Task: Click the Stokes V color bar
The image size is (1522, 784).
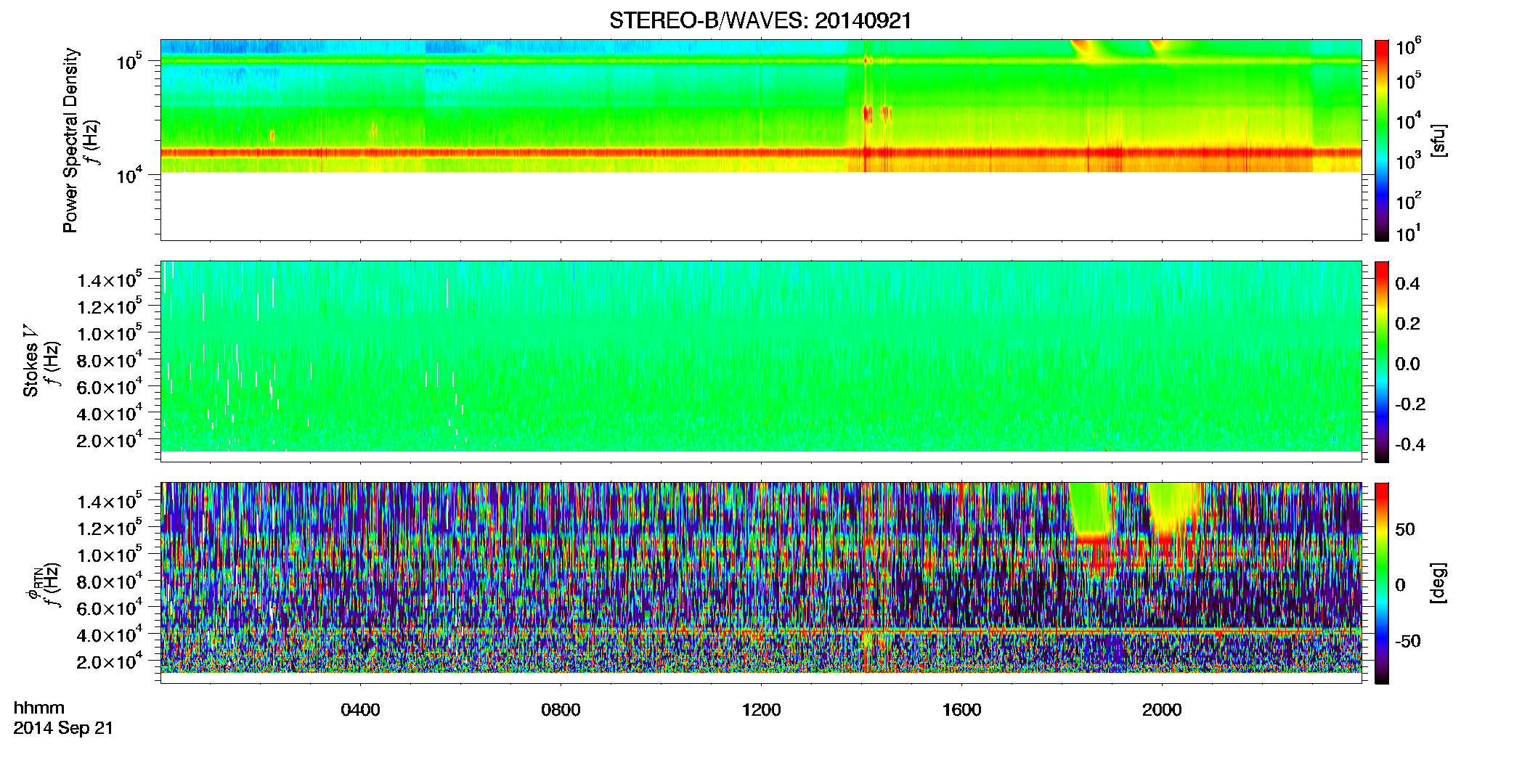Action: [1381, 362]
